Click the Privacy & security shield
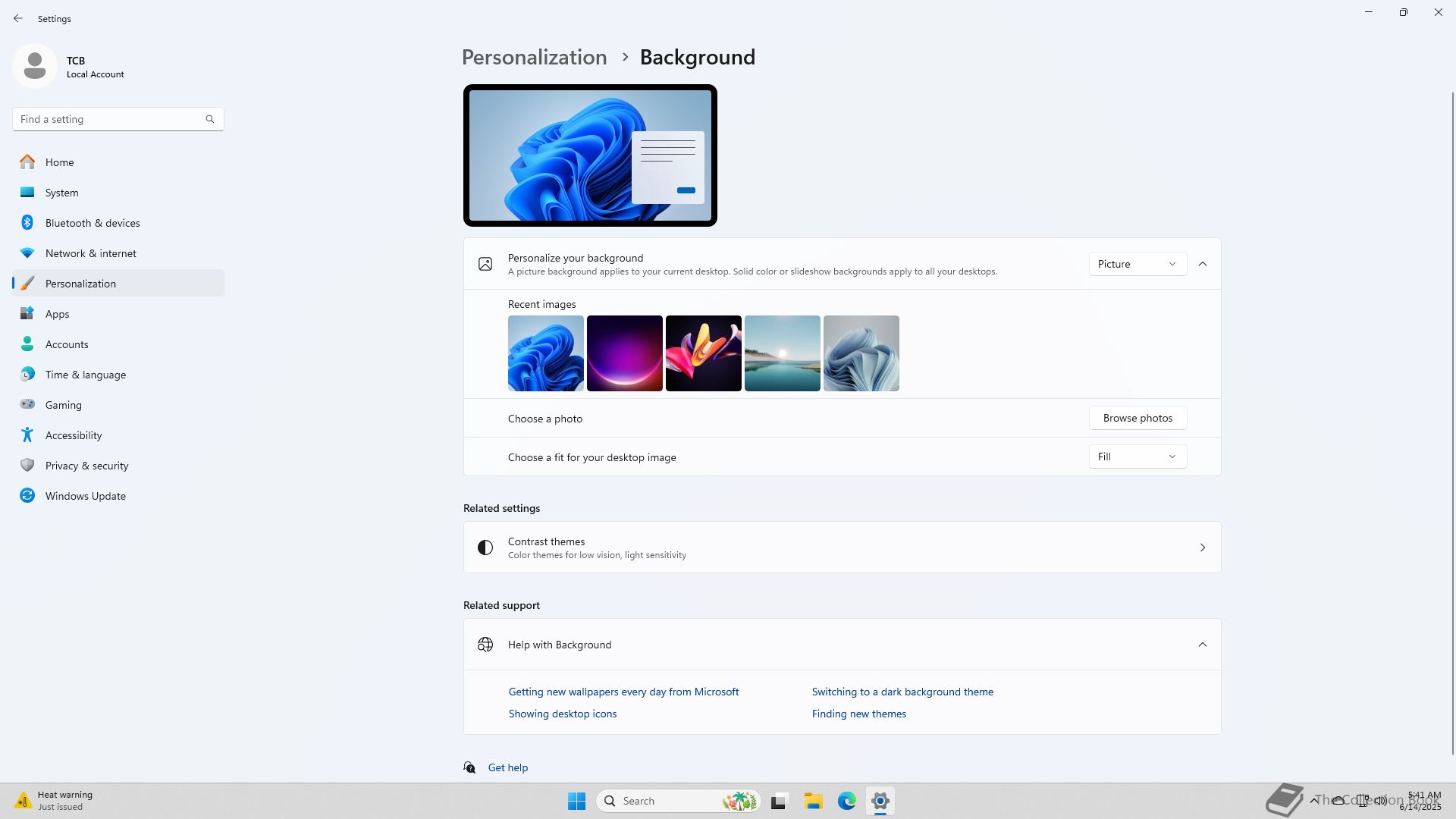Image resolution: width=1456 pixels, height=819 pixels. (27, 466)
